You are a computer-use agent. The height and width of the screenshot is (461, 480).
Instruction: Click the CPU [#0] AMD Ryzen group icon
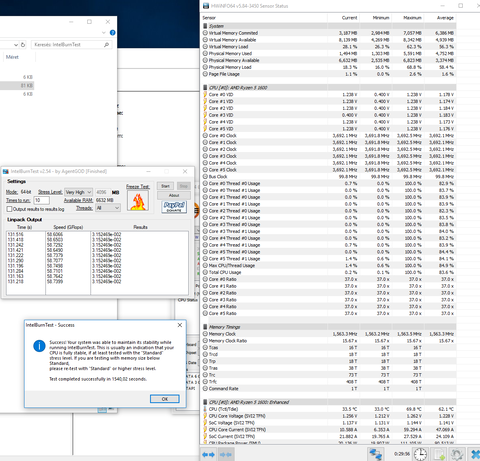tap(205, 88)
